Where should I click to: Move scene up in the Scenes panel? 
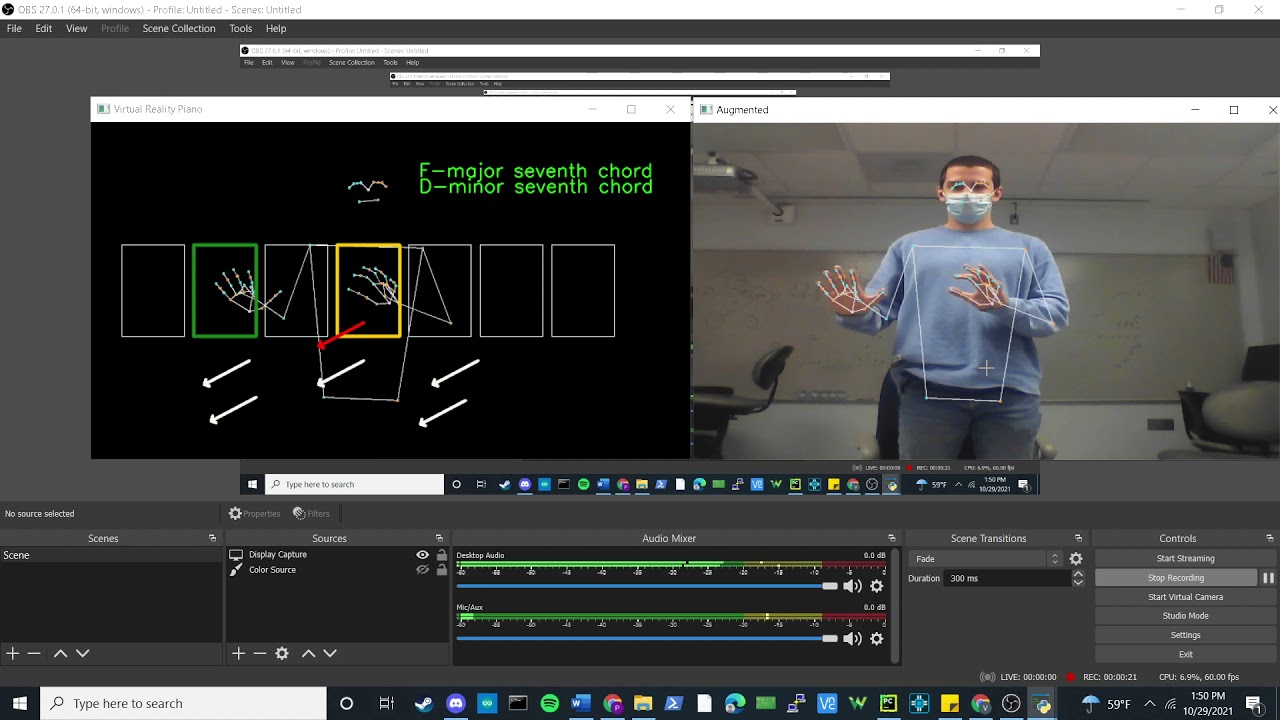60,653
